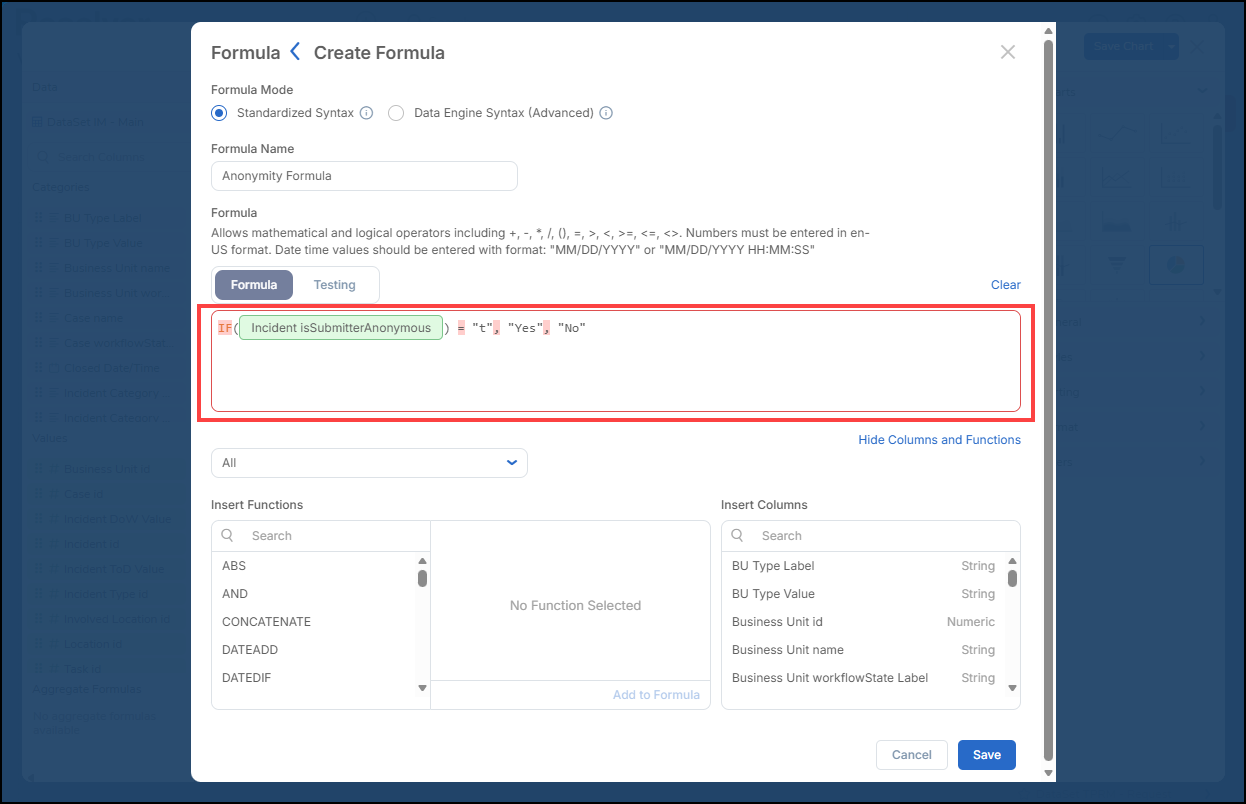Click Hide Columns and Functions link

pos(939,440)
